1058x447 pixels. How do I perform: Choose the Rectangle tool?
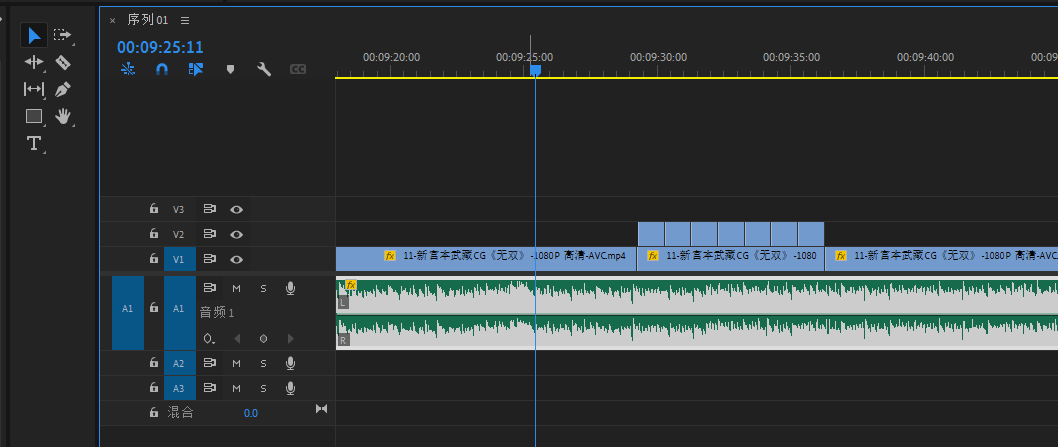point(34,116)
